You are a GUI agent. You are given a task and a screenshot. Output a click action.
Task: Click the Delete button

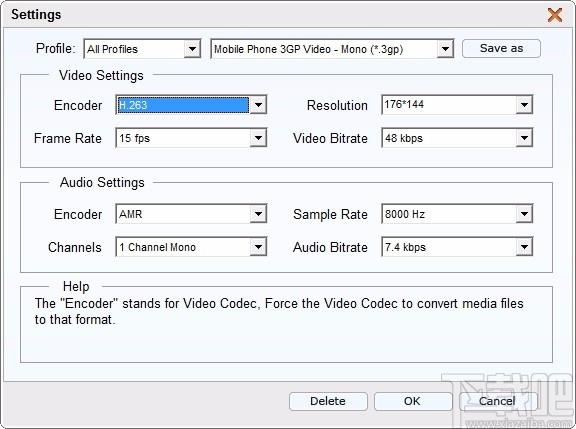point(328,401)
